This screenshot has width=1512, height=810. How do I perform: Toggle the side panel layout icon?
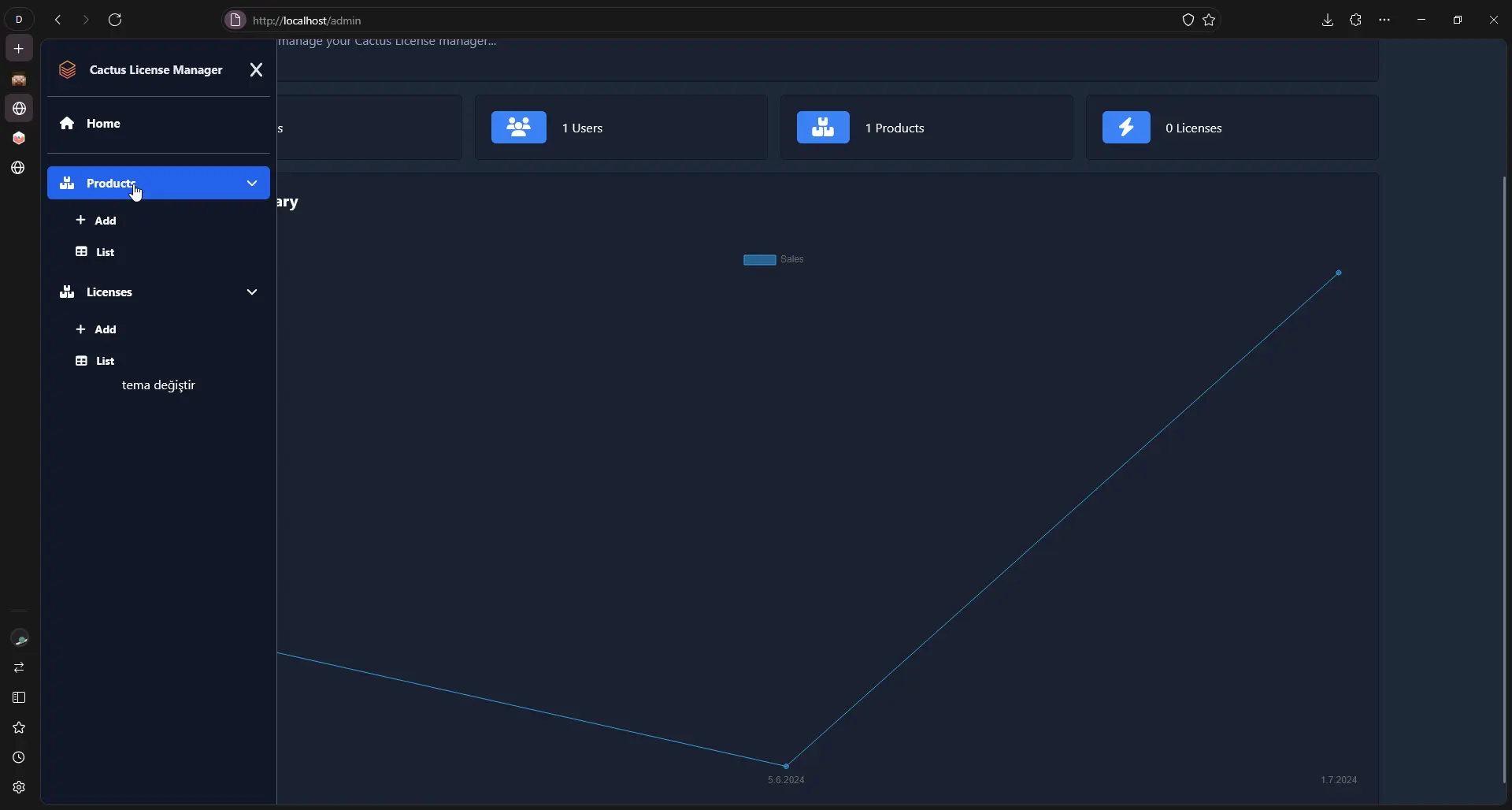19,698
